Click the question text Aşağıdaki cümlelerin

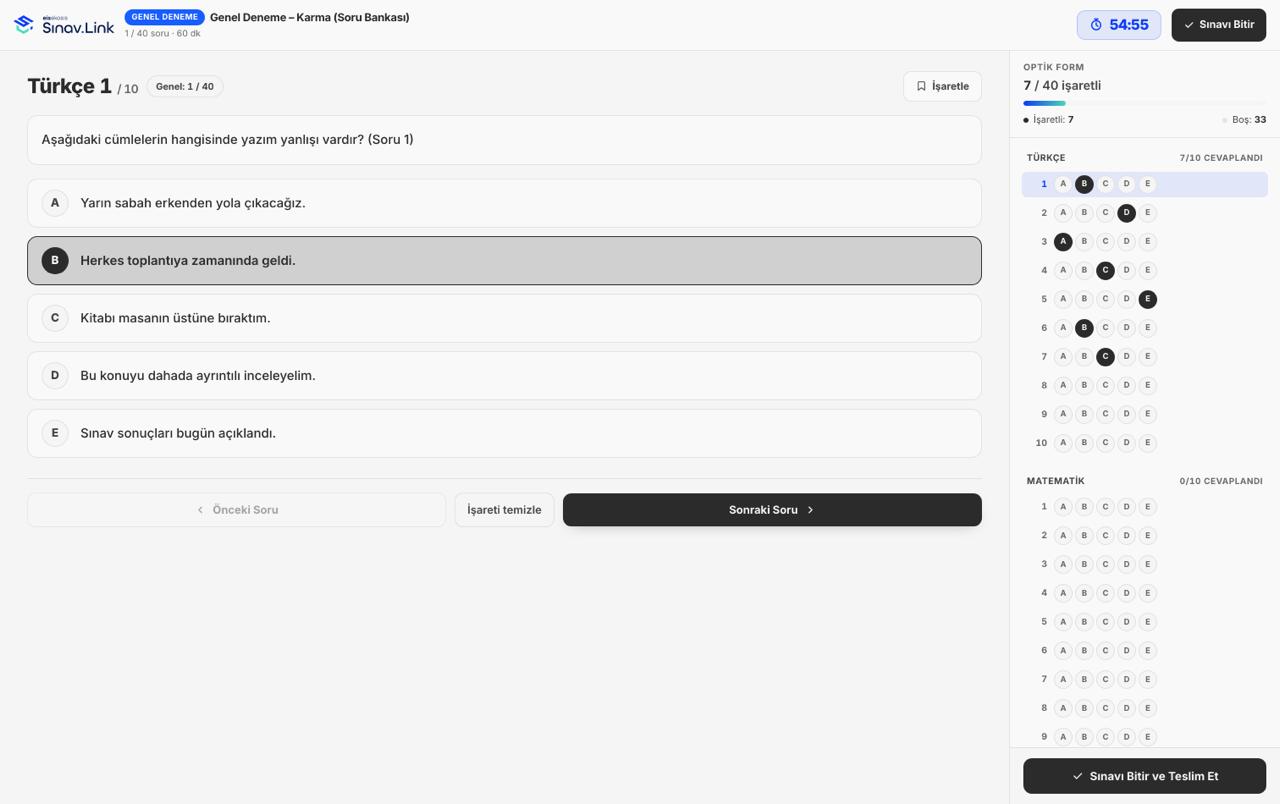pyautogui.click(x=227, y=140)
